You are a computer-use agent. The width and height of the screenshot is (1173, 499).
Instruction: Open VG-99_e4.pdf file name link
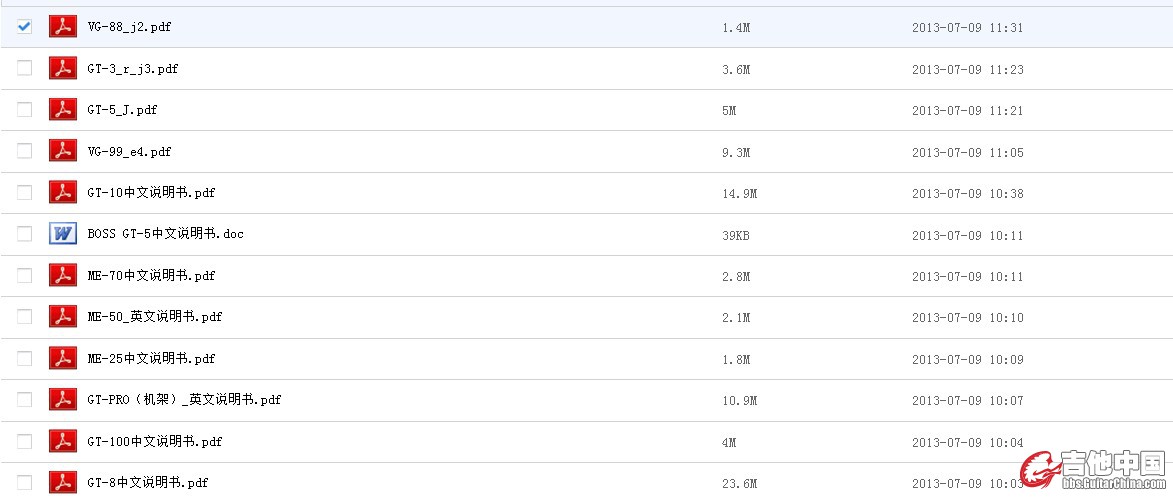pyautogui.click(x=129, y=152)
